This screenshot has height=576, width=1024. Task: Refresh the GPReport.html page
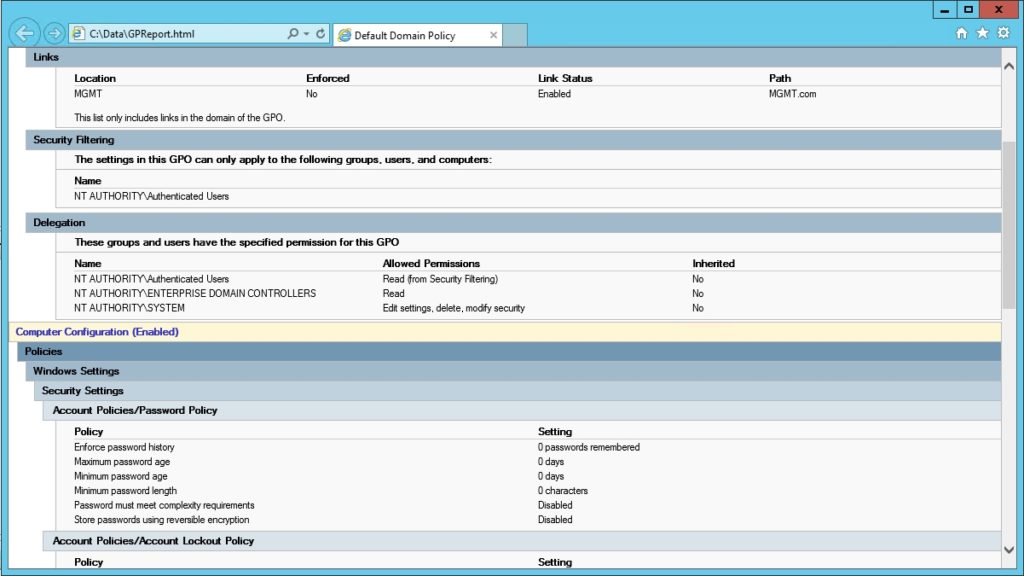[x=321, y=33]
